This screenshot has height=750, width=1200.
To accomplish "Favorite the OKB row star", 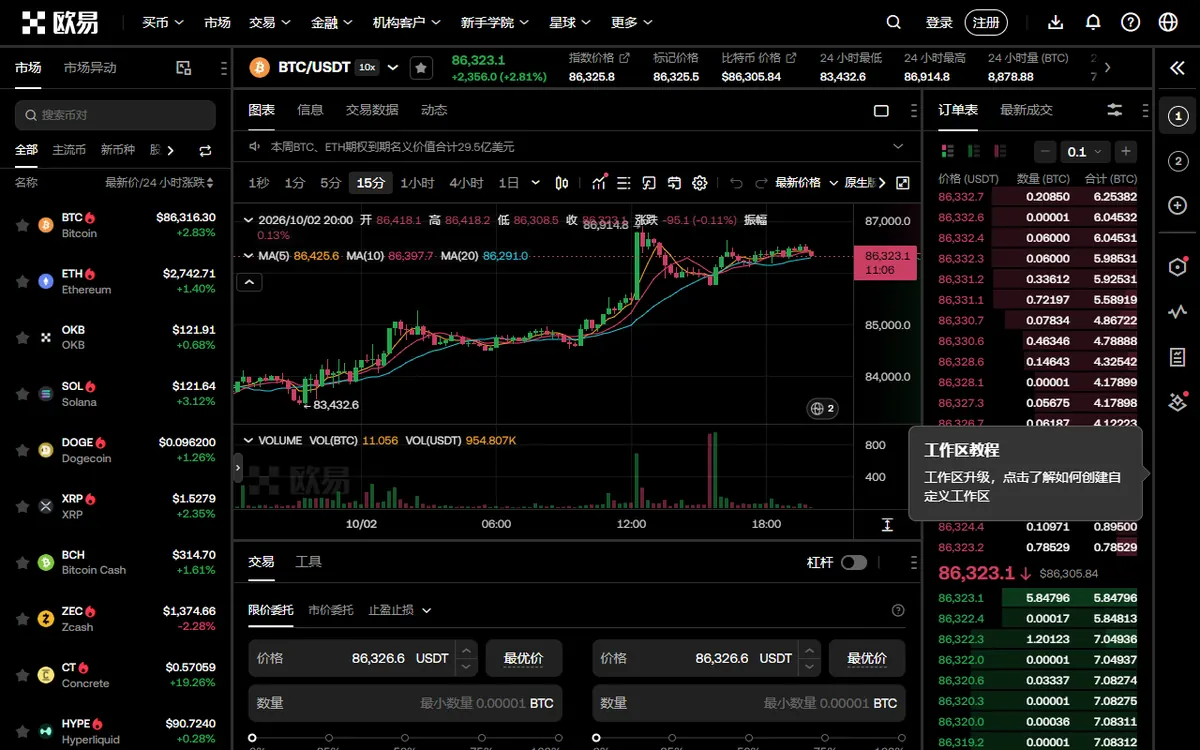I will [22, 338].
